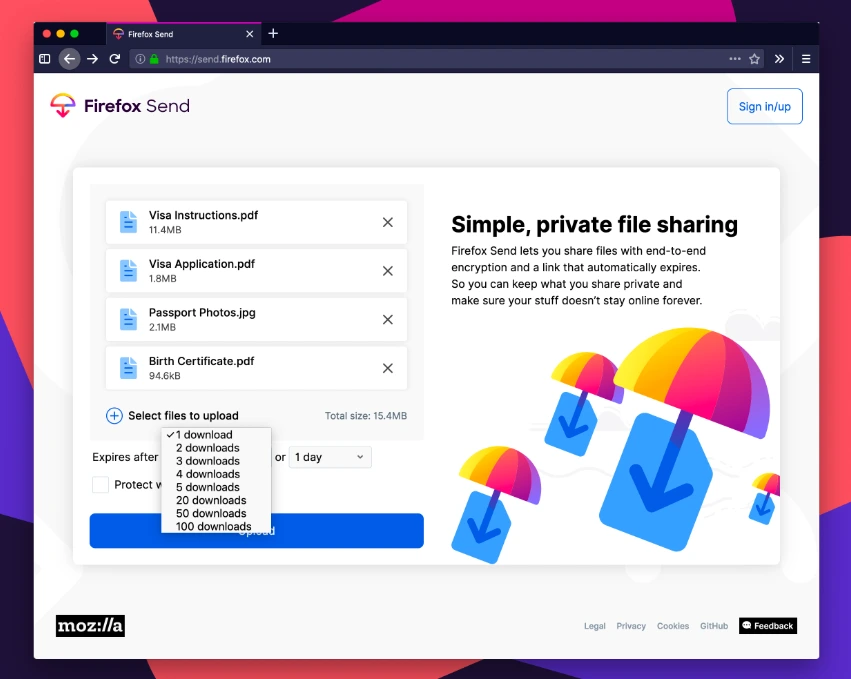The width and height of the screenshot is (851, 679).
Task: Click the green padlock security icon
Action: point(154,59)
